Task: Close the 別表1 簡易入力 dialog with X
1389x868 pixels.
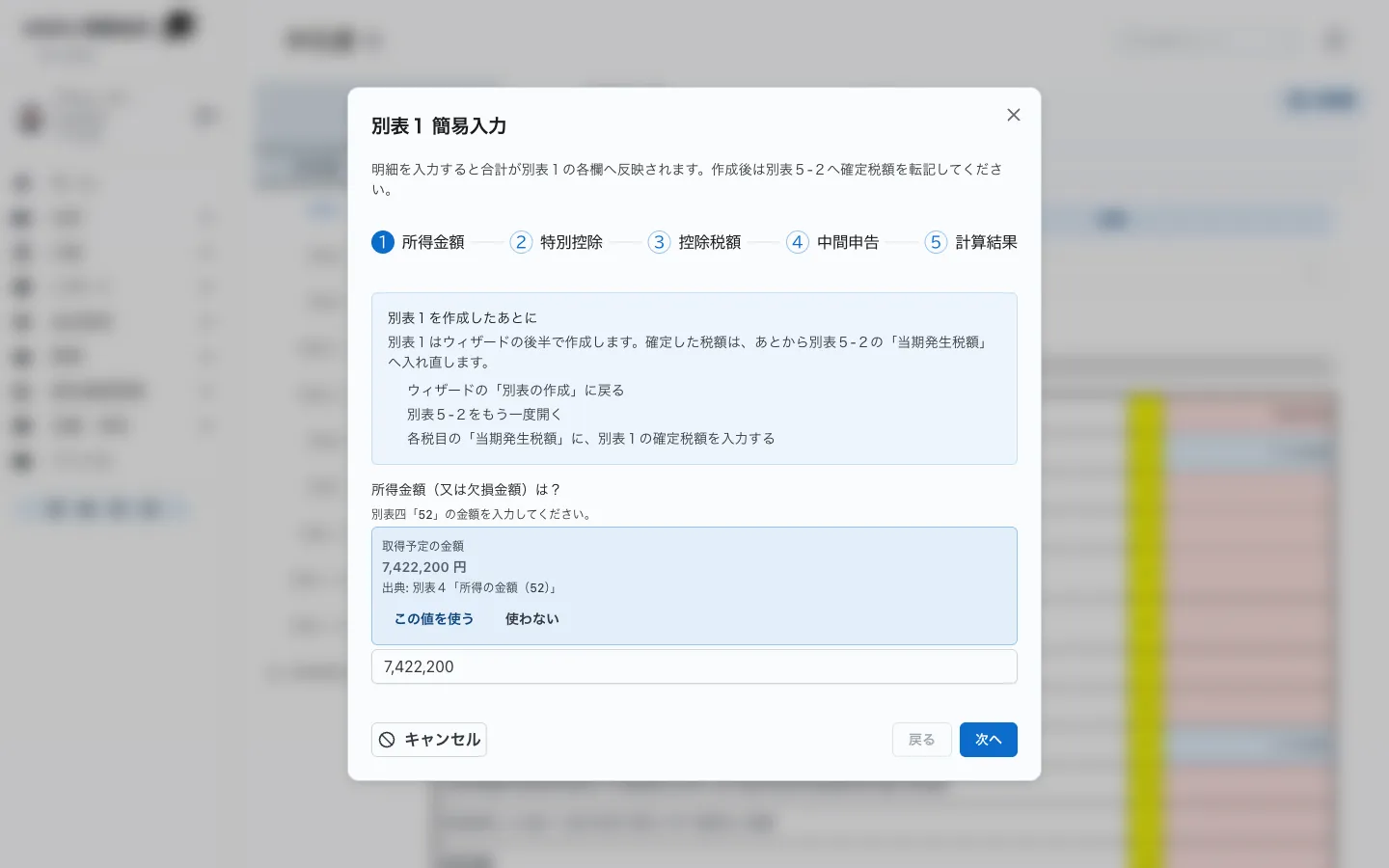Action: pos(1013,115)
